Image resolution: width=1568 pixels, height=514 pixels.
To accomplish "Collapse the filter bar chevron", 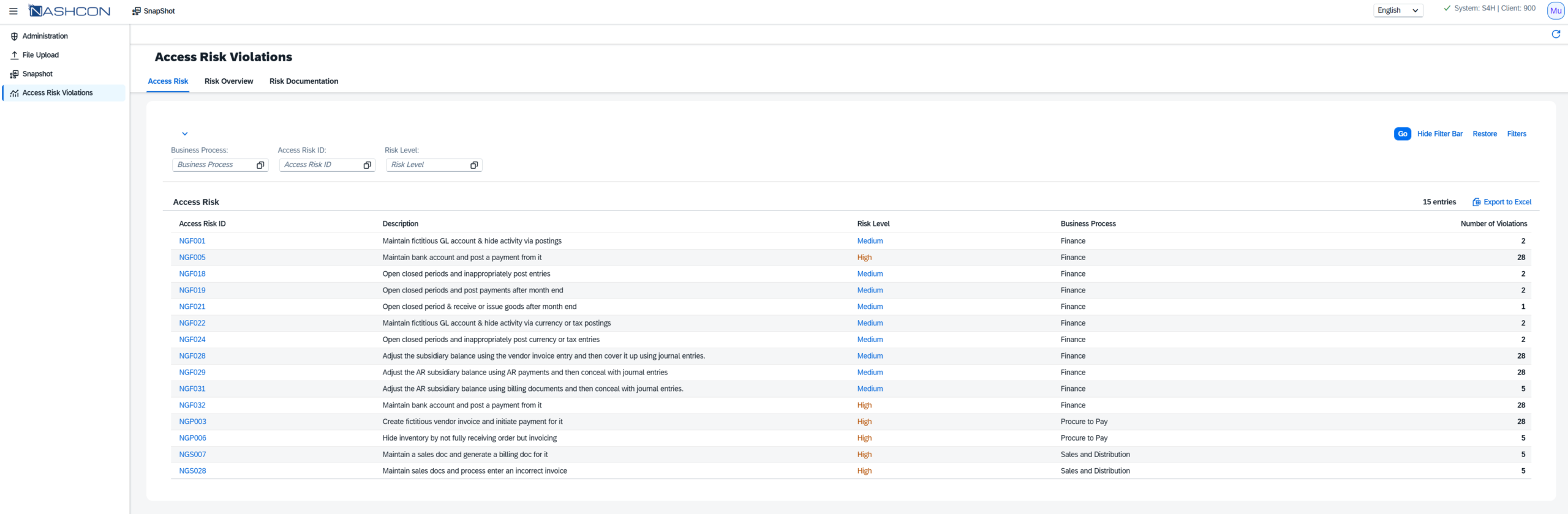I will [x=184, y=134].
